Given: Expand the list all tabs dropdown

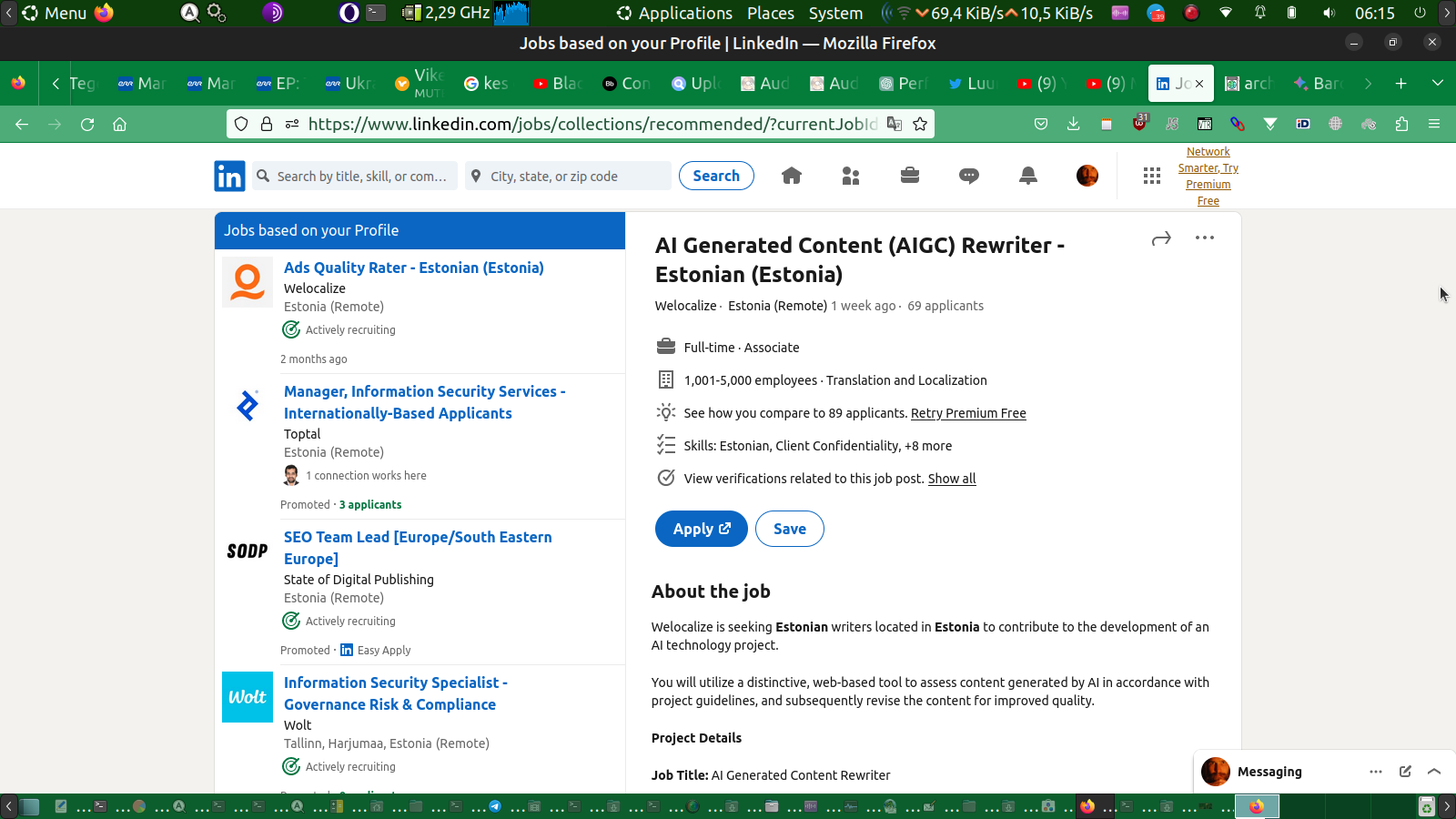Looking at the screenshot, I should pos(1437,83).
